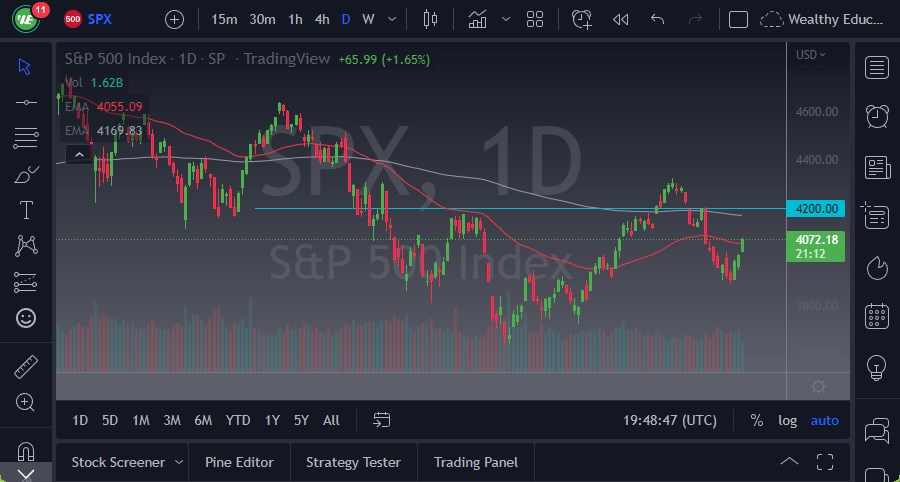Activate the zoom in tool
Viewport: 900px width, 482px height.
point(26,403)
